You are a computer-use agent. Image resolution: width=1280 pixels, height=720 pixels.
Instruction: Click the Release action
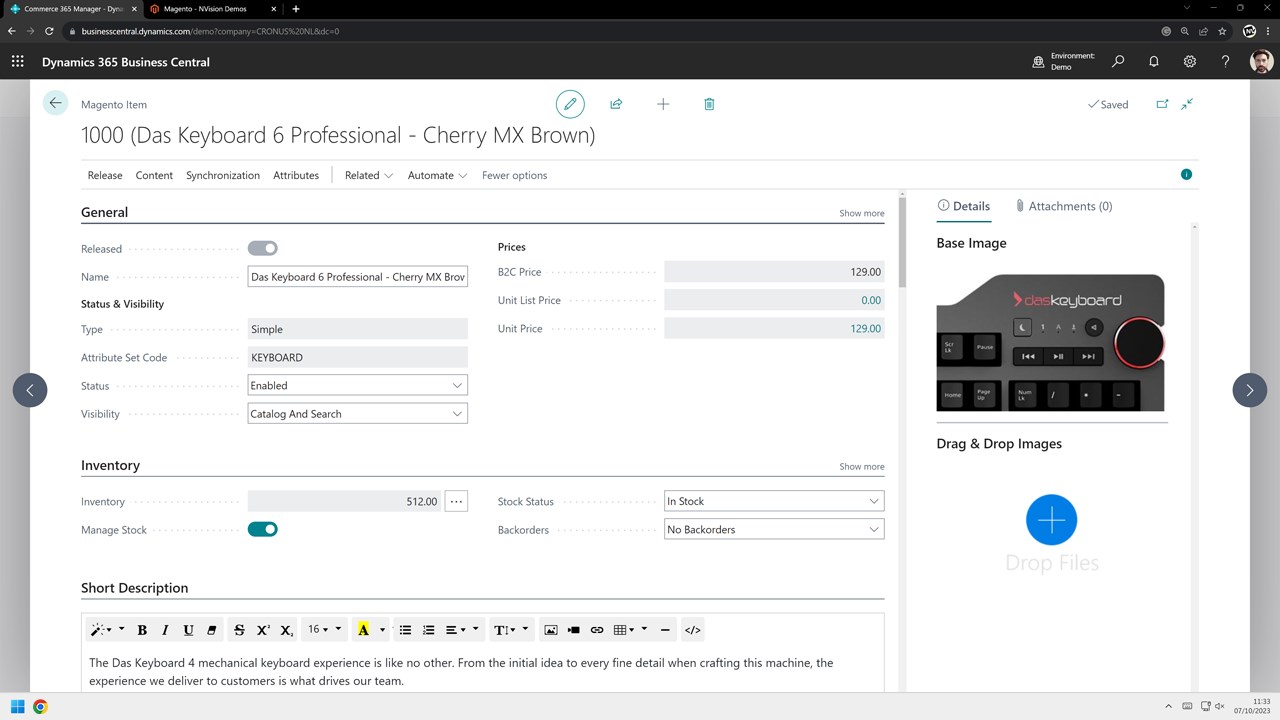pyautogui.click(x=105, y=175)
